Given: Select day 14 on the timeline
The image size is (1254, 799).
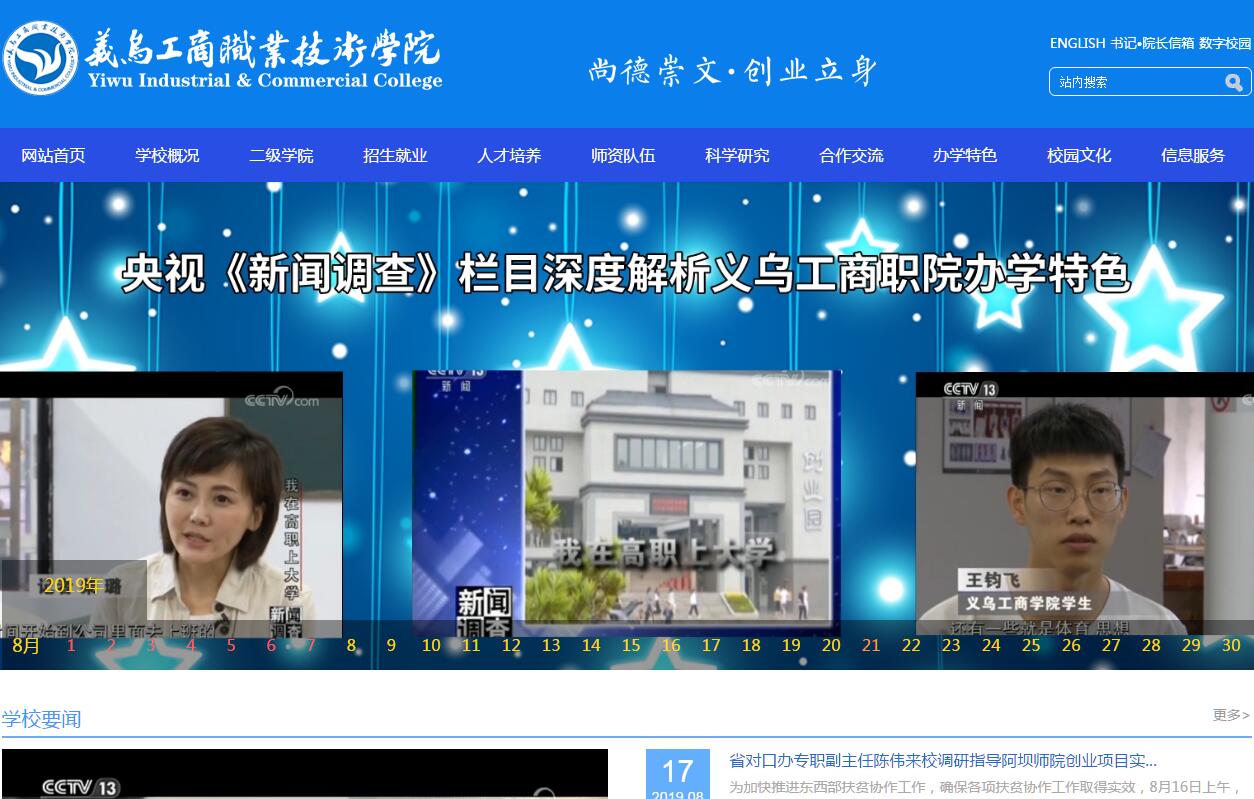Looking at the screenshot, I should [x=591, y=645].
